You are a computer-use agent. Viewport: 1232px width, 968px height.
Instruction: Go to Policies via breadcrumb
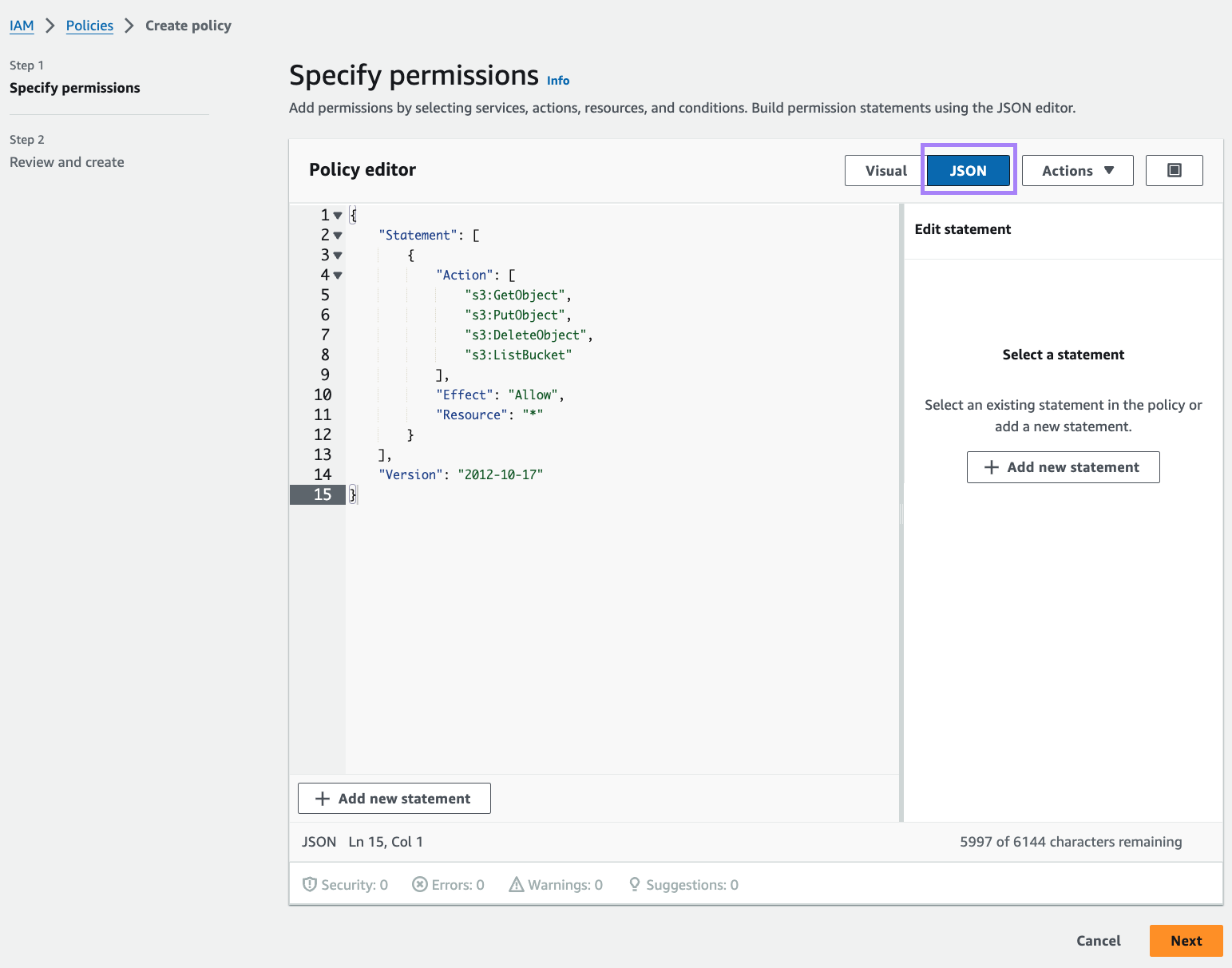tap(89, 26)
